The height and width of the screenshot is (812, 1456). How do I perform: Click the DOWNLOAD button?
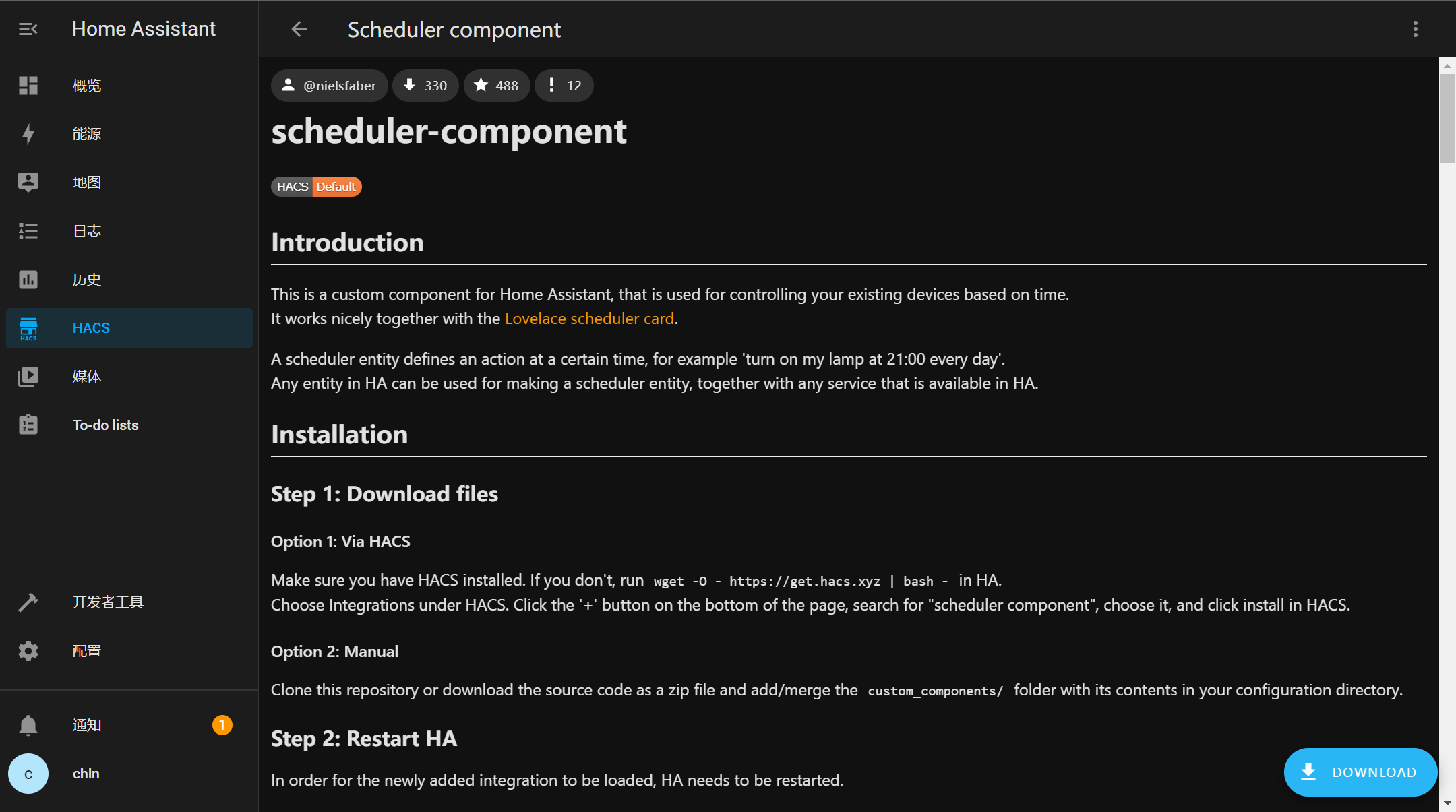tap(1360, 772)
